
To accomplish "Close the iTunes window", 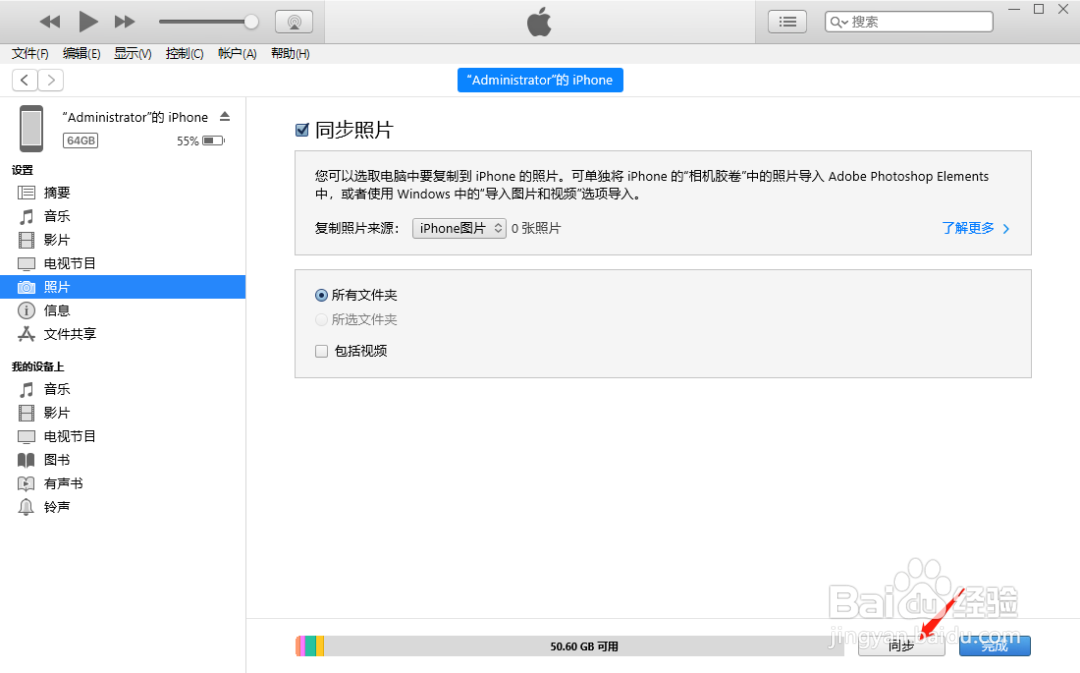I will pos(1063,9).
